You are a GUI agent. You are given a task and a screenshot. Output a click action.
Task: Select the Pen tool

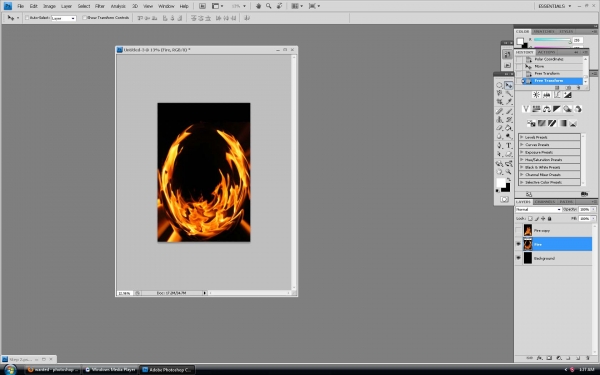point(499,146)
